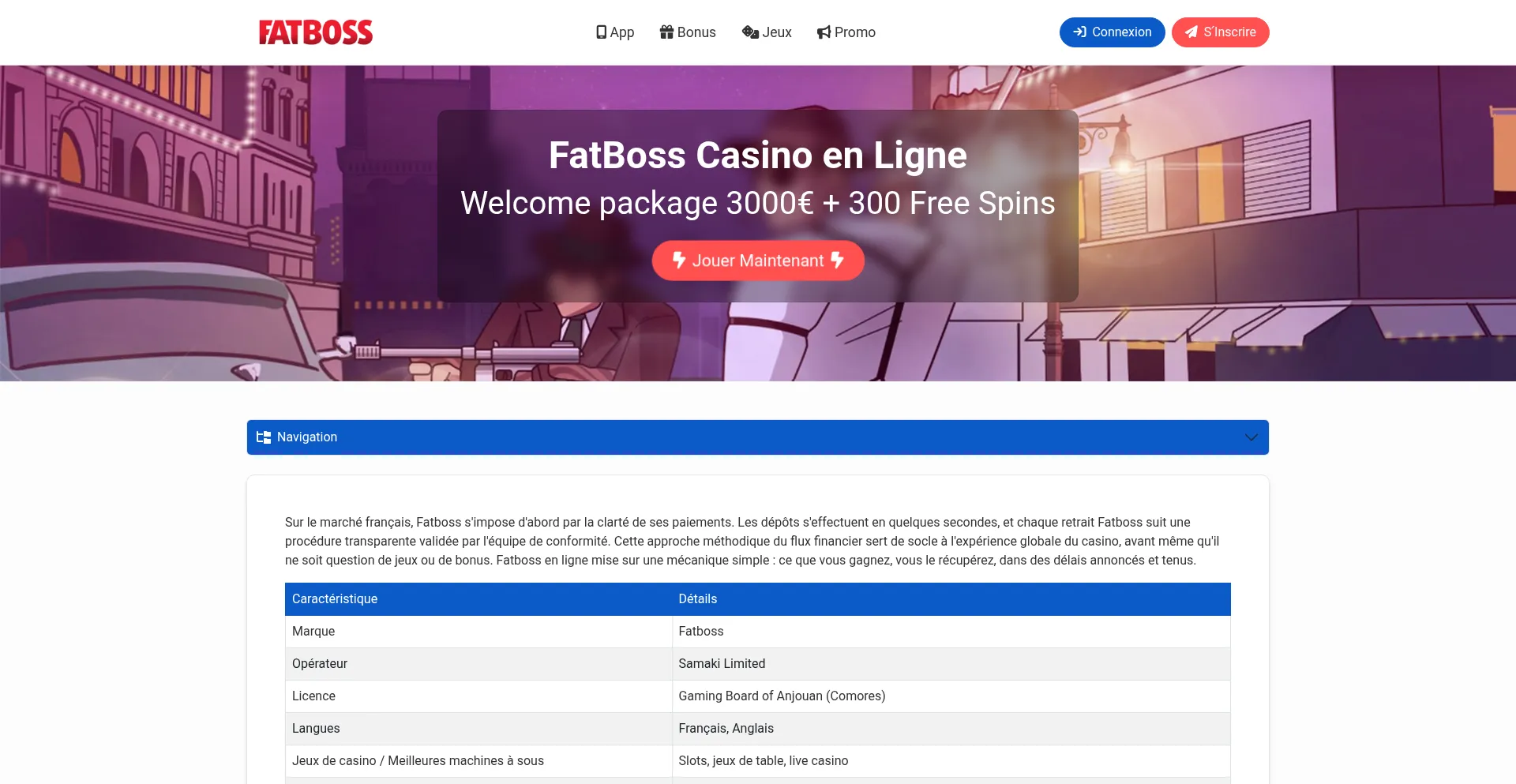Click the Français, Anglais cell
This screenshot has width=1516, height=784.
(951, 729)
